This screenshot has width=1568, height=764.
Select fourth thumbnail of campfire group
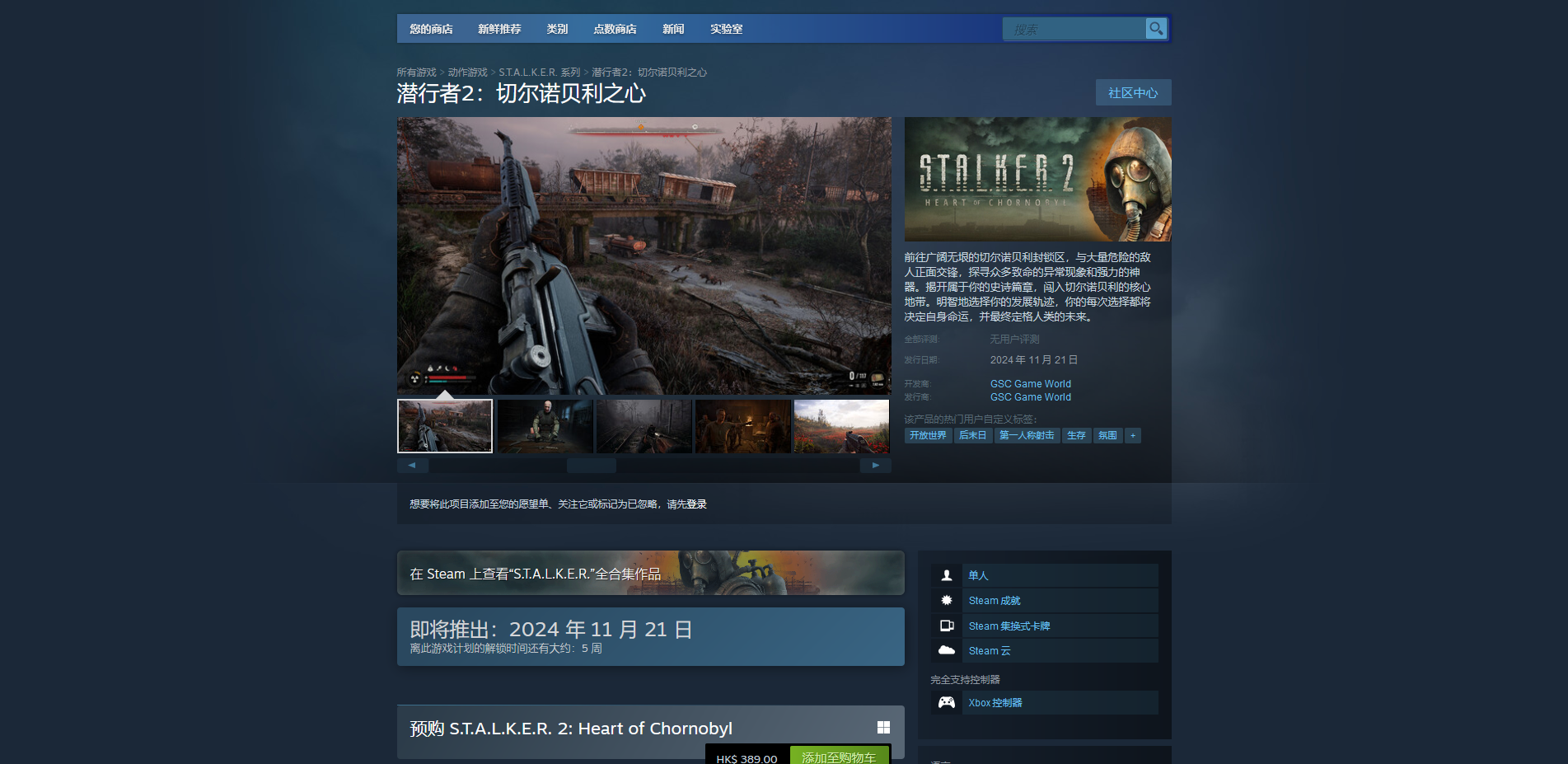tap(742, 426)
